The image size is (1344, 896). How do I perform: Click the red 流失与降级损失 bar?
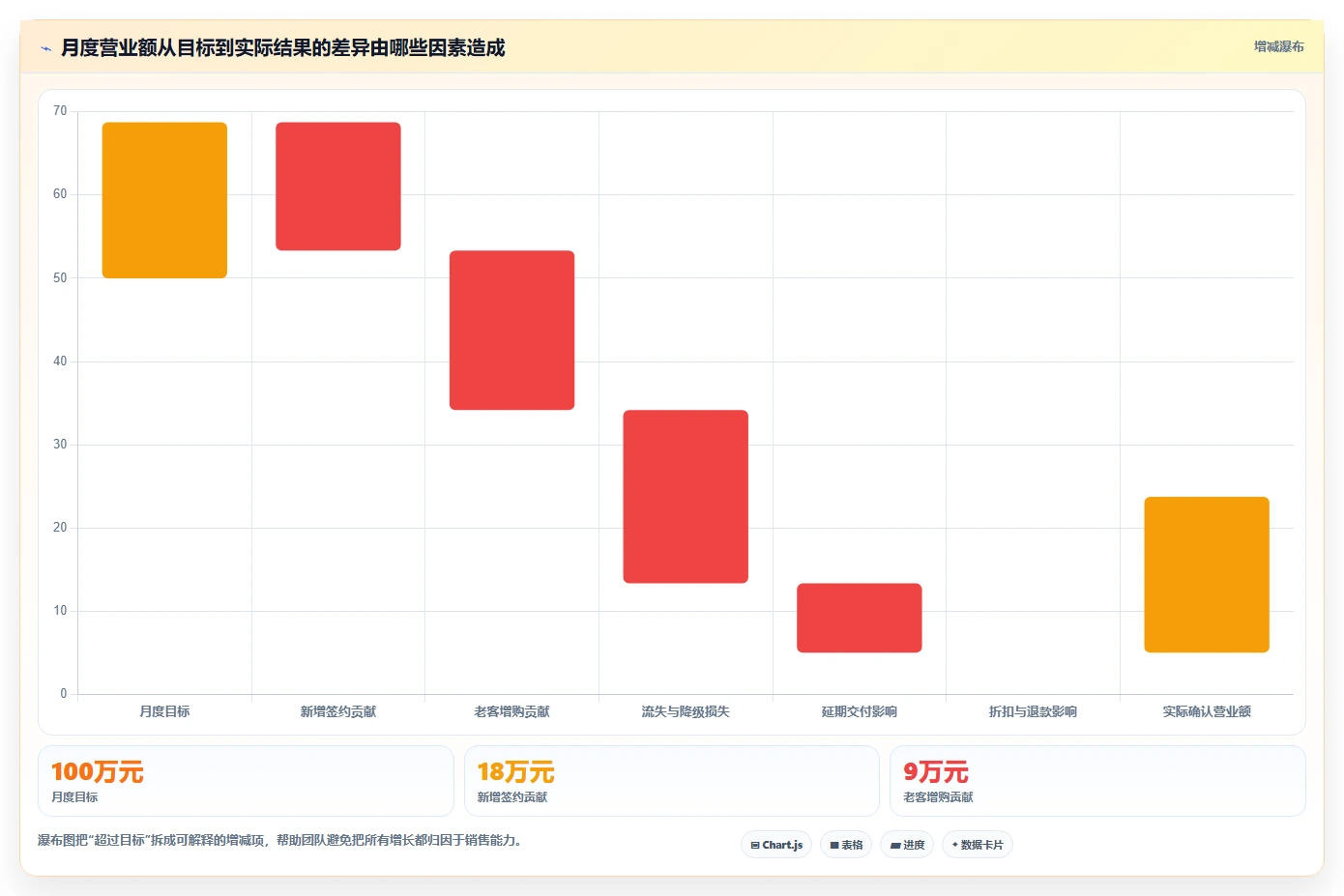click(x=686, y=497)
